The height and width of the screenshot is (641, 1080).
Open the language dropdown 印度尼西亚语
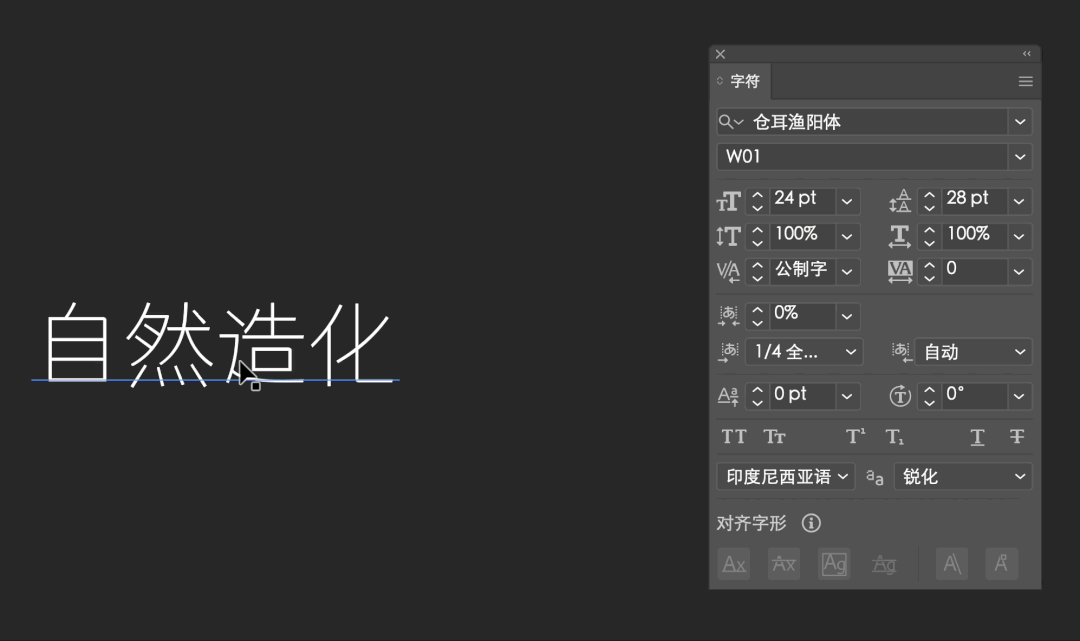(x=786, y=476)
